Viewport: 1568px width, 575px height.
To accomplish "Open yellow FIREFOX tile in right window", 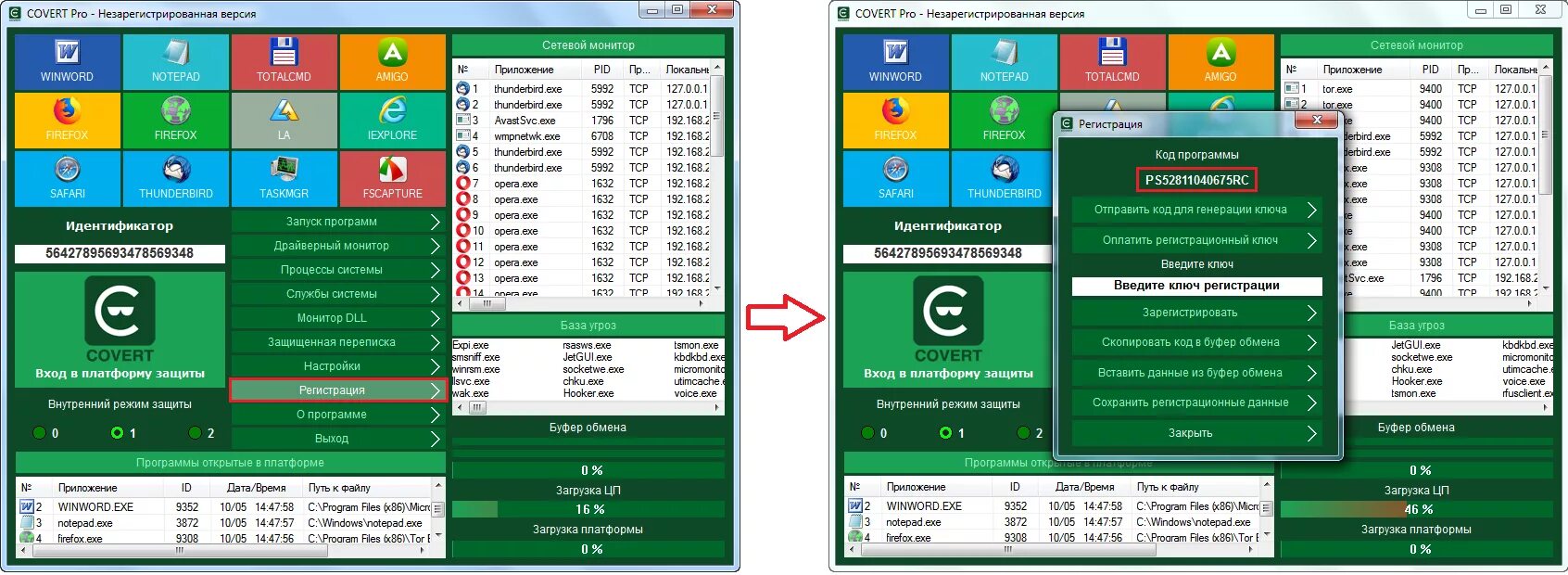I will tap(896, 120).
